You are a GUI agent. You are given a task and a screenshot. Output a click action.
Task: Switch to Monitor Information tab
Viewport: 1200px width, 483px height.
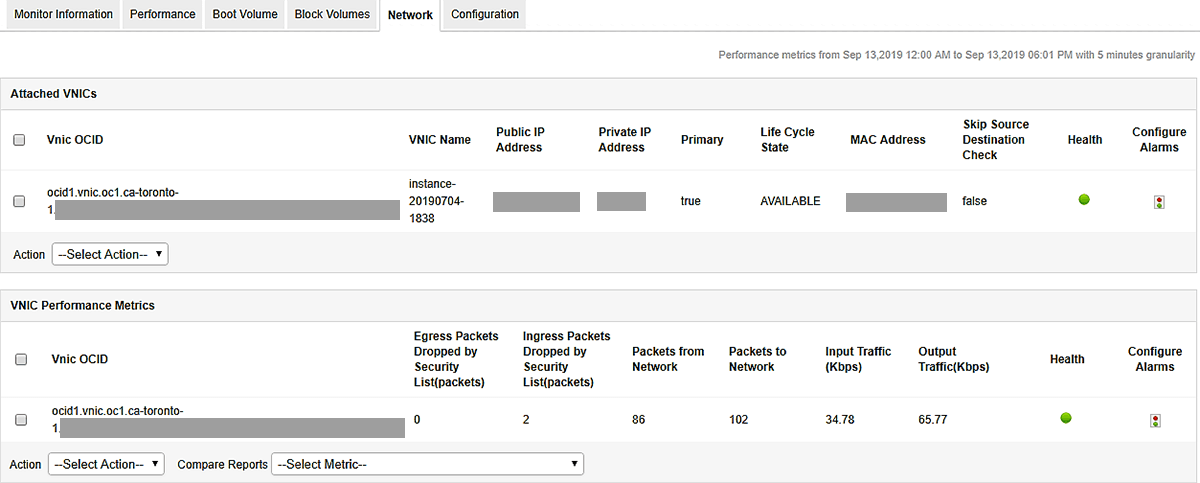click(63, 15)
